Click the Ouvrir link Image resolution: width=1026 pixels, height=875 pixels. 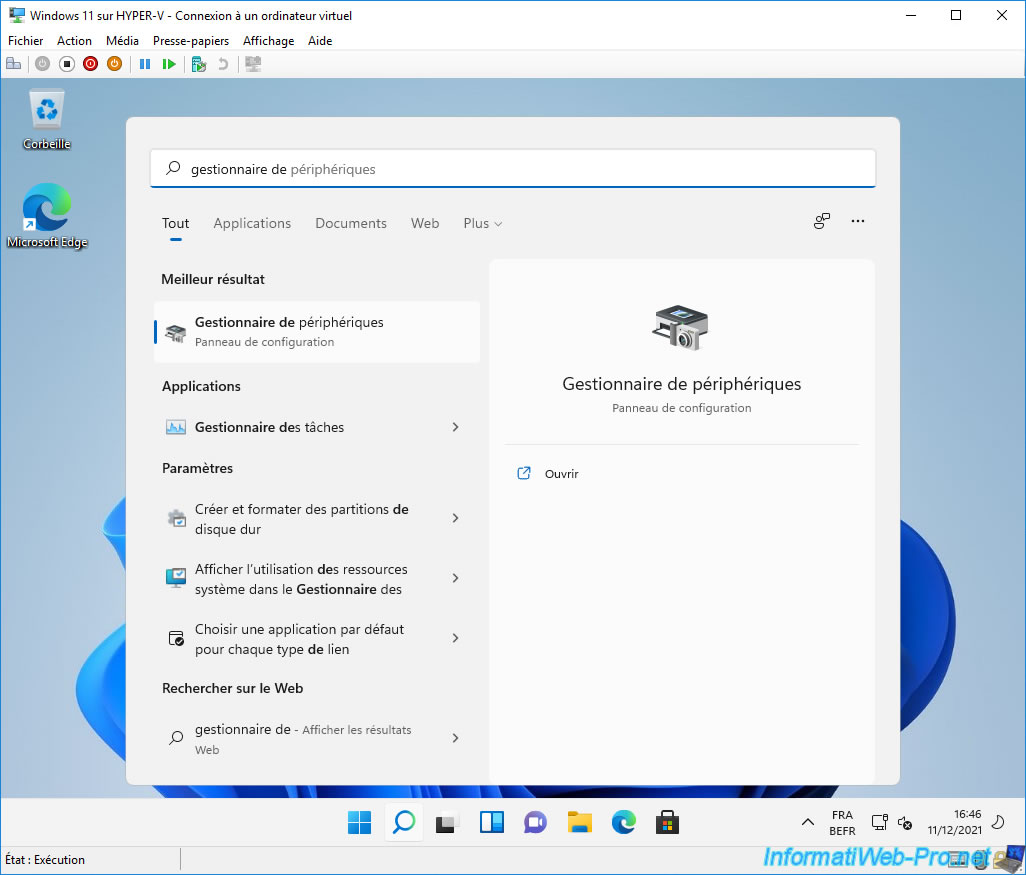point(561,474)
